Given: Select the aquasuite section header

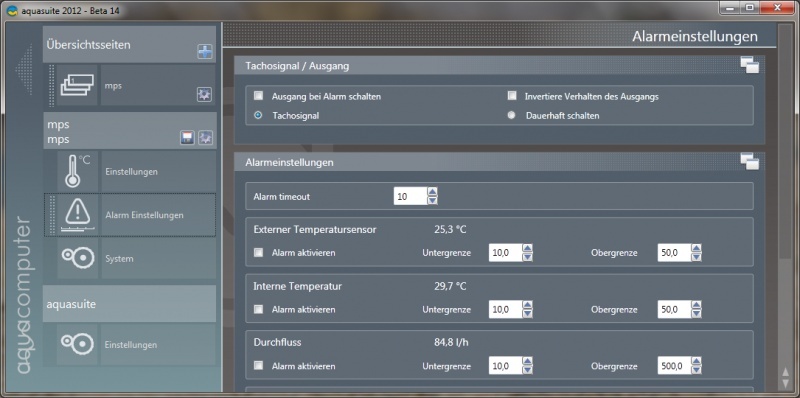Looking at the screenshot, I should 130,304.
